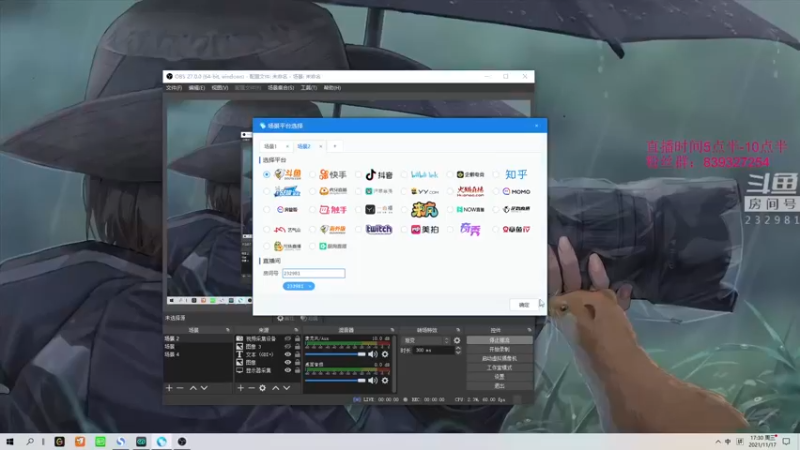The width and height of the screenshot is (800, 450).
Task: Open the 麦克风/Aux channel gear settings
Action: click(385, 354)
